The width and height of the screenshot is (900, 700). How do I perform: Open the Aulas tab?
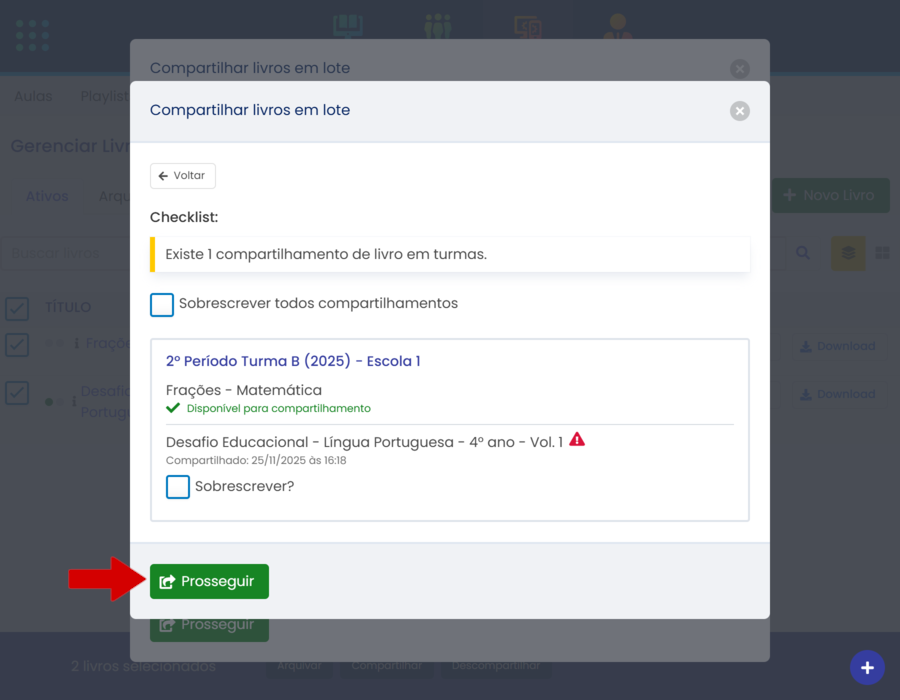(x=33, y=96)
